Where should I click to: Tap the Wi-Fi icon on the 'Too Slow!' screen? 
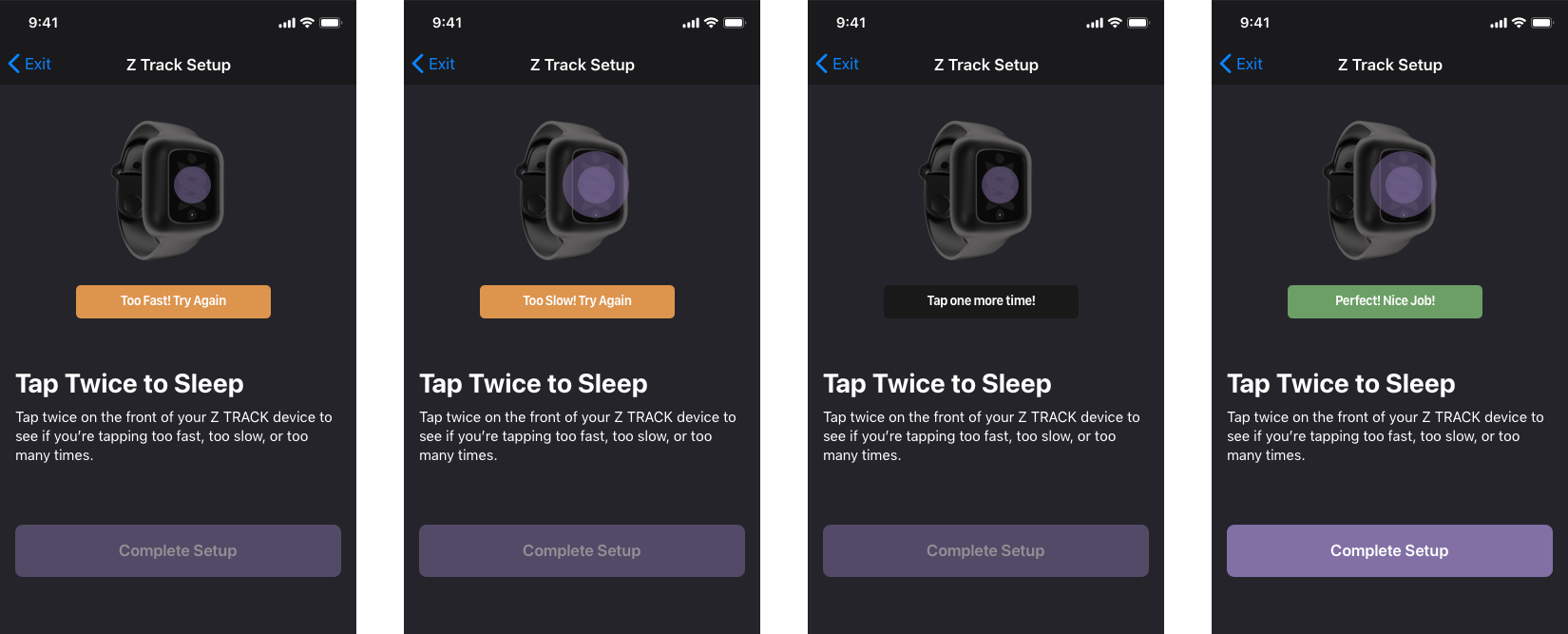coord(711,23)
